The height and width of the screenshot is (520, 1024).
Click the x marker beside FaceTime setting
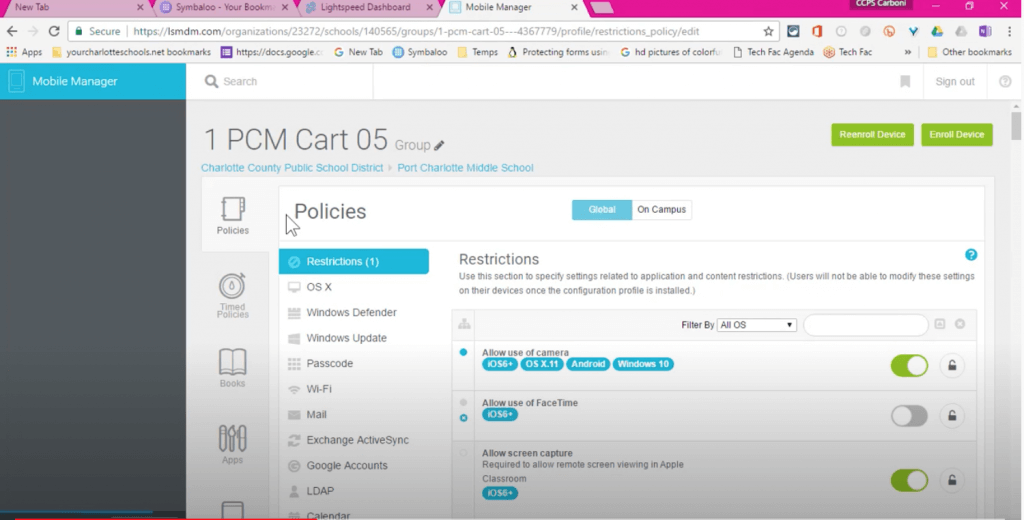[464, 418]
